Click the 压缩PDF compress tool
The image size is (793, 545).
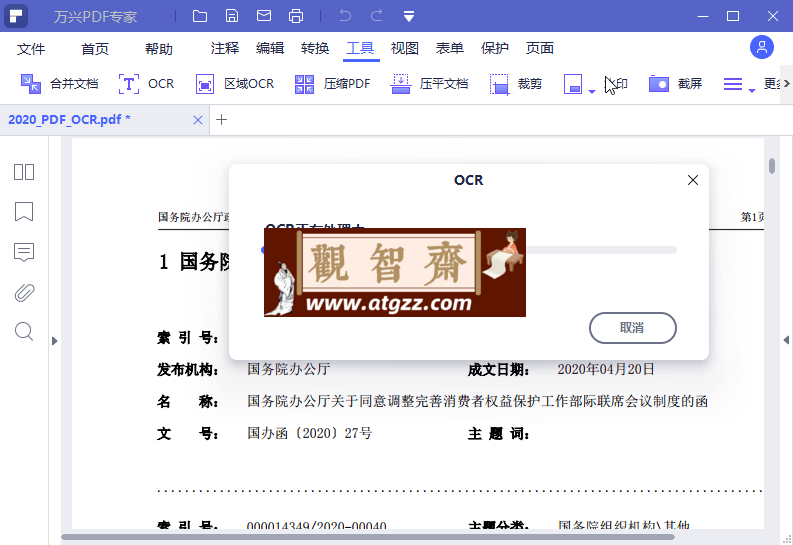tap(332, 83)
